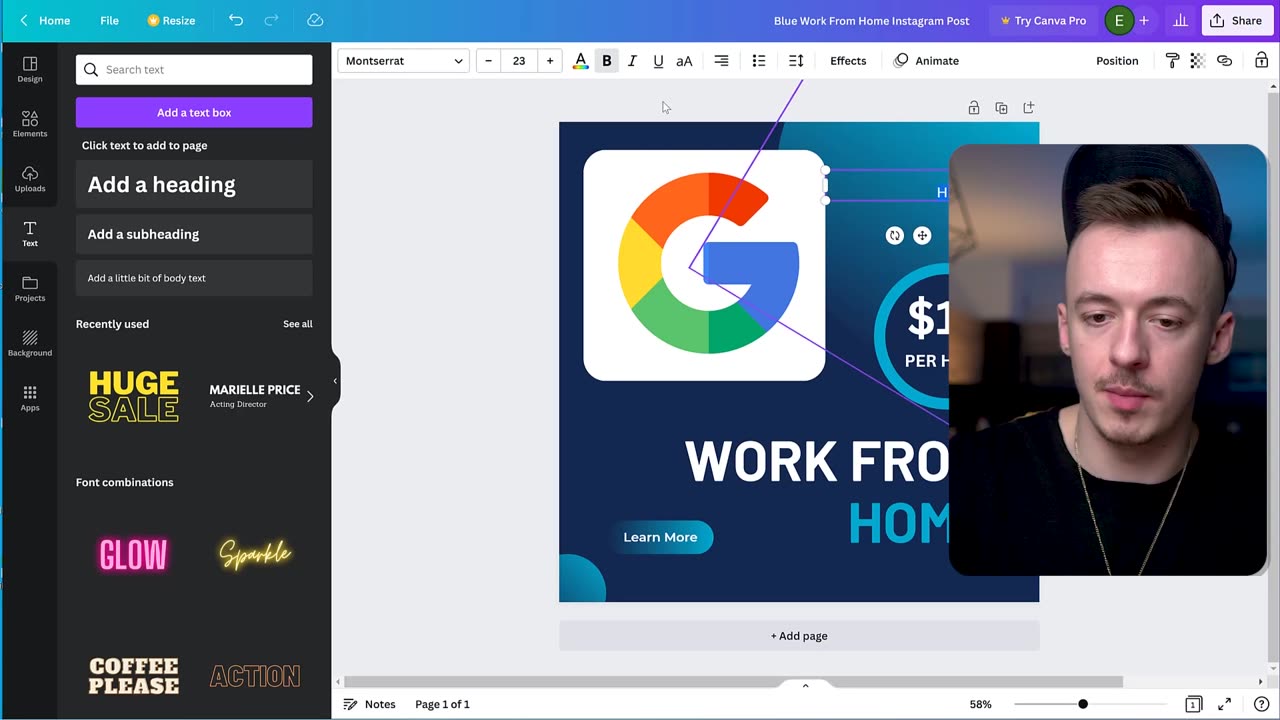
Task: Click Add a little bit of body text
Action: (x=194, y=278)
